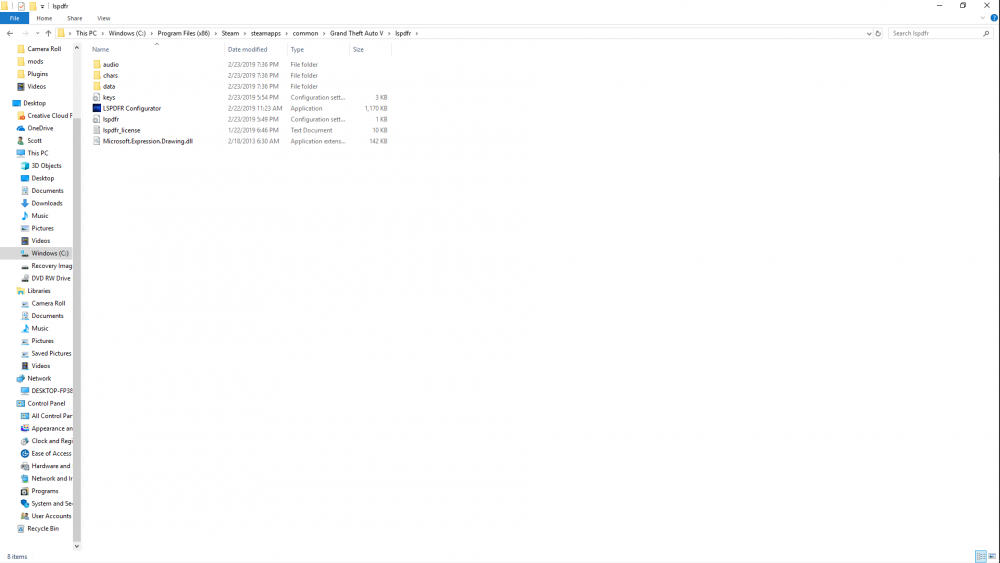
Task: Go back to previous folder
Action: point(10,33)
